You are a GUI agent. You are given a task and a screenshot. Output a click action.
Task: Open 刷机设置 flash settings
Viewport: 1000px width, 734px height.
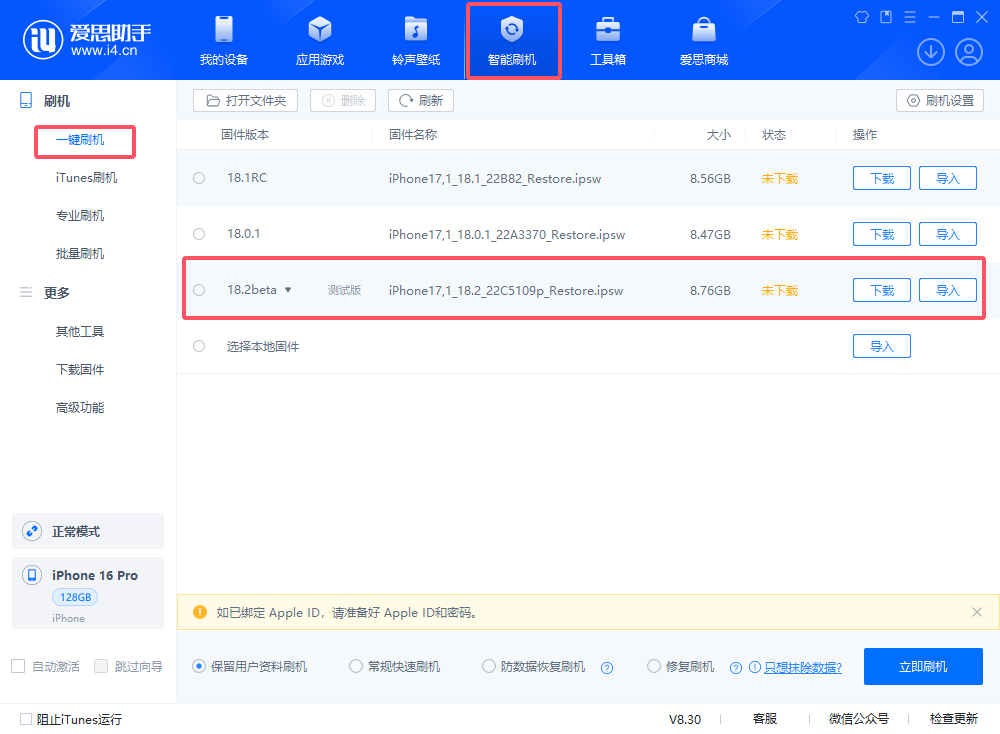940,101
